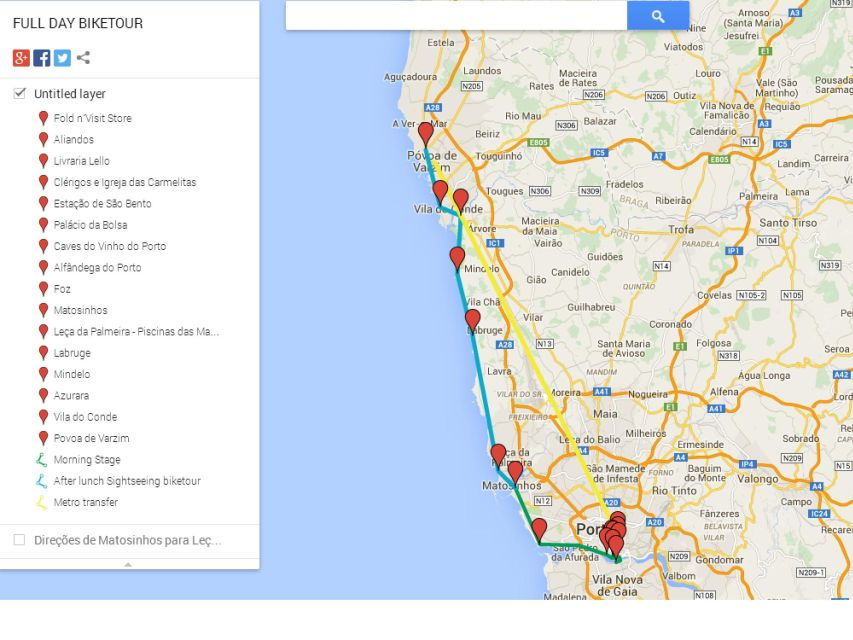Select Palácio da Bolsa list entry
Image resolution: width=853 pixels, height=640 pixels.
pyautogui.click(x=90, y=225)
